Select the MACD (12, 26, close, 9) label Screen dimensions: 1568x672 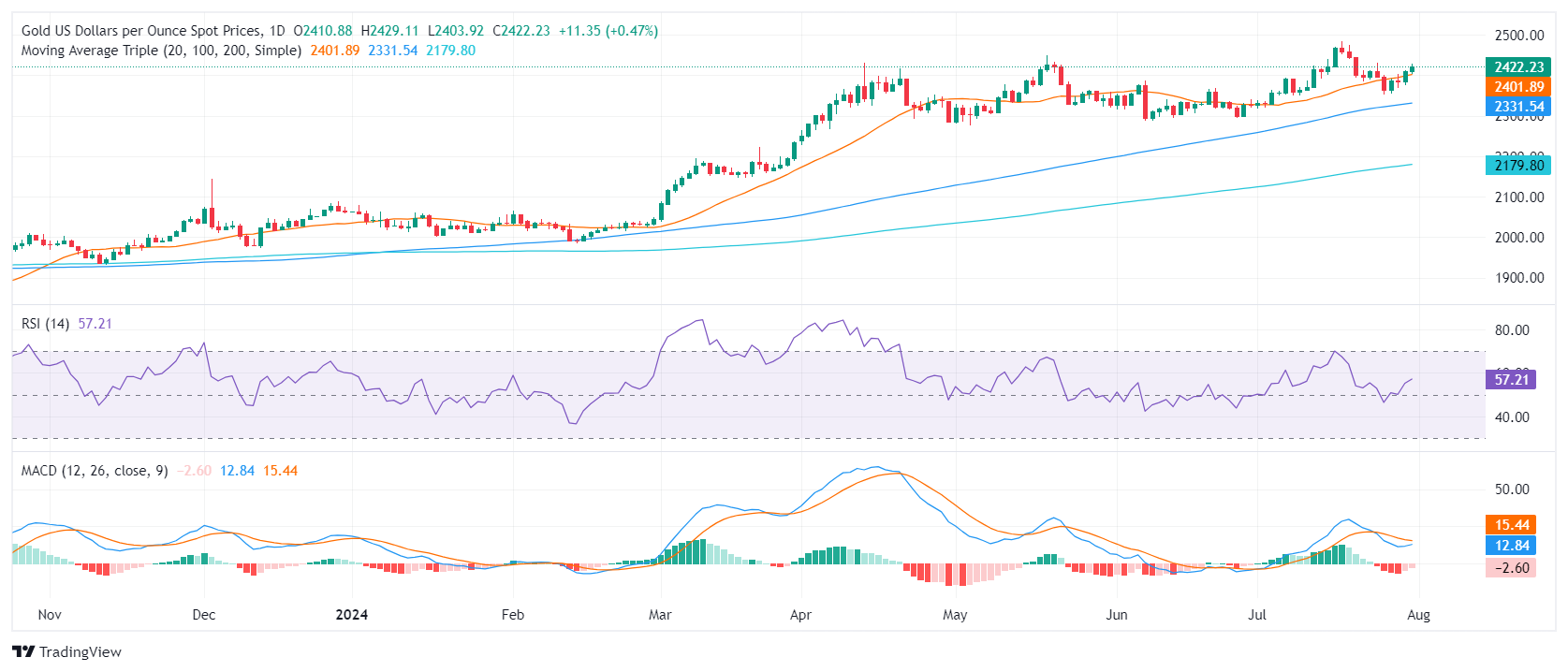(95, 471)
